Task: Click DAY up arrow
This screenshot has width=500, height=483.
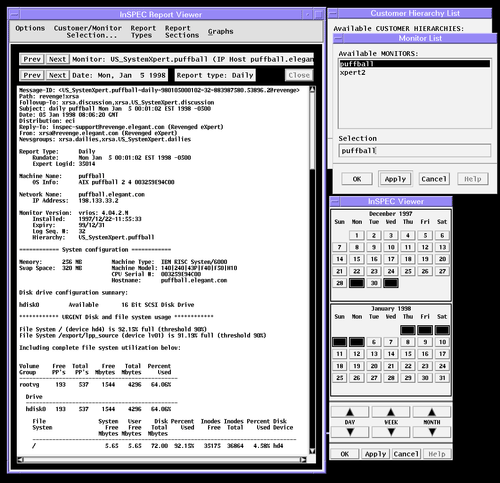Action: 350,412
